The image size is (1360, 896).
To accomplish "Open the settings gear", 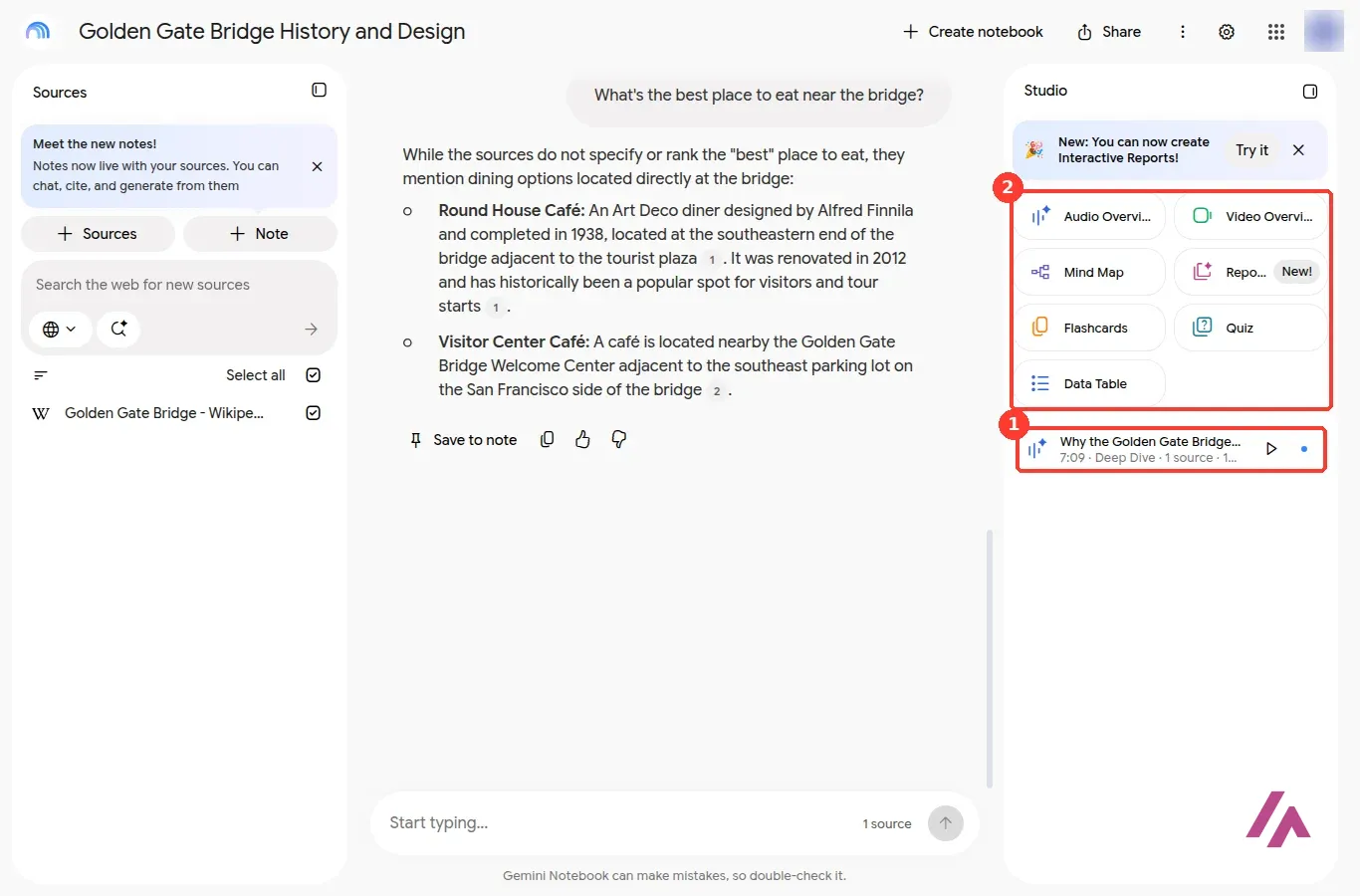I will coord(1227,32).
